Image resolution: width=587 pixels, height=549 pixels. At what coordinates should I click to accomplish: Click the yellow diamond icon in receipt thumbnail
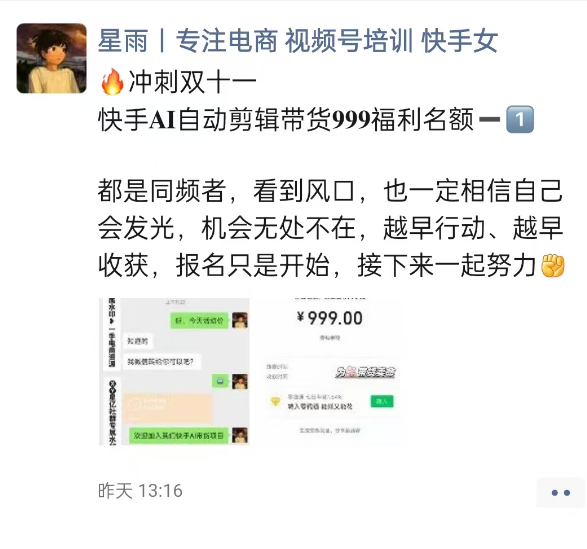[276, 402]
